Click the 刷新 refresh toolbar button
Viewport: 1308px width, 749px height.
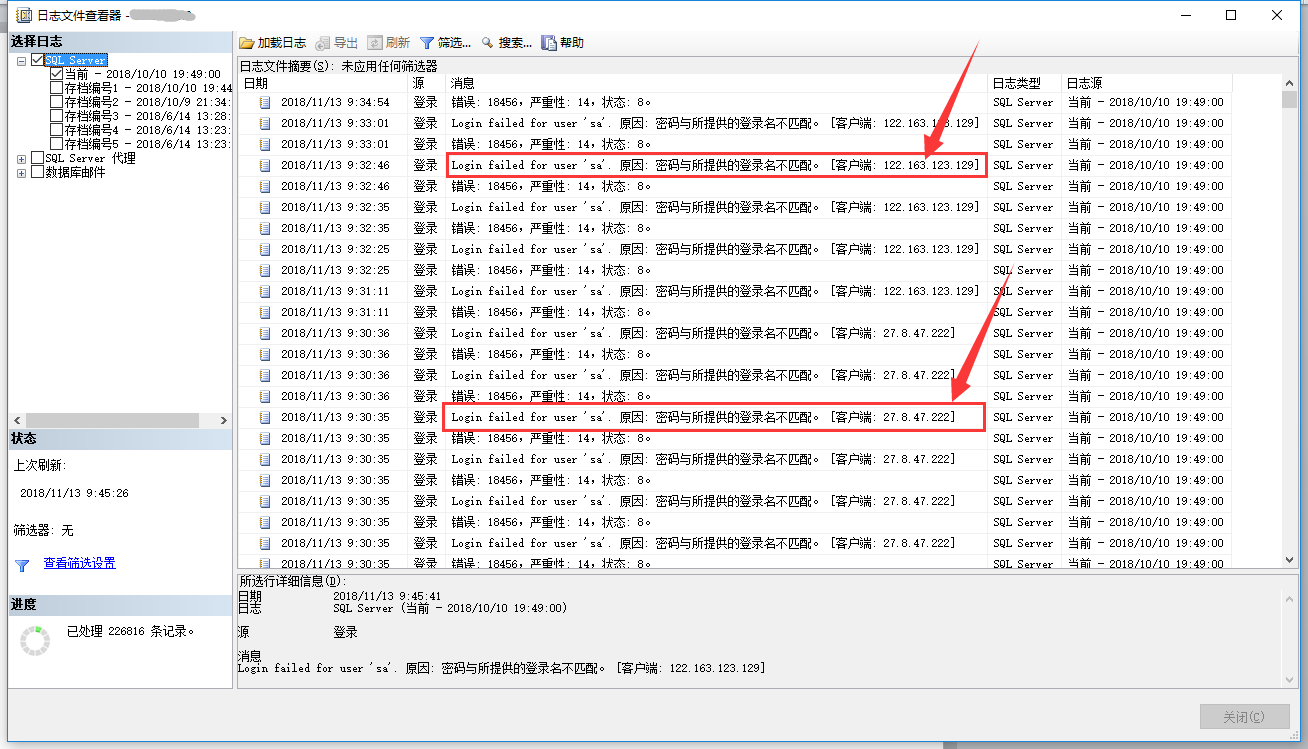(388, 43)
